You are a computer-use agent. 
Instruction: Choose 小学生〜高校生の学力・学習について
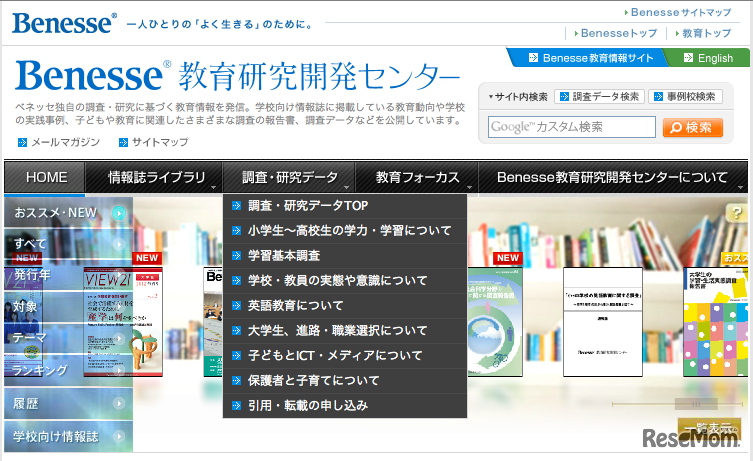(345, 230)
